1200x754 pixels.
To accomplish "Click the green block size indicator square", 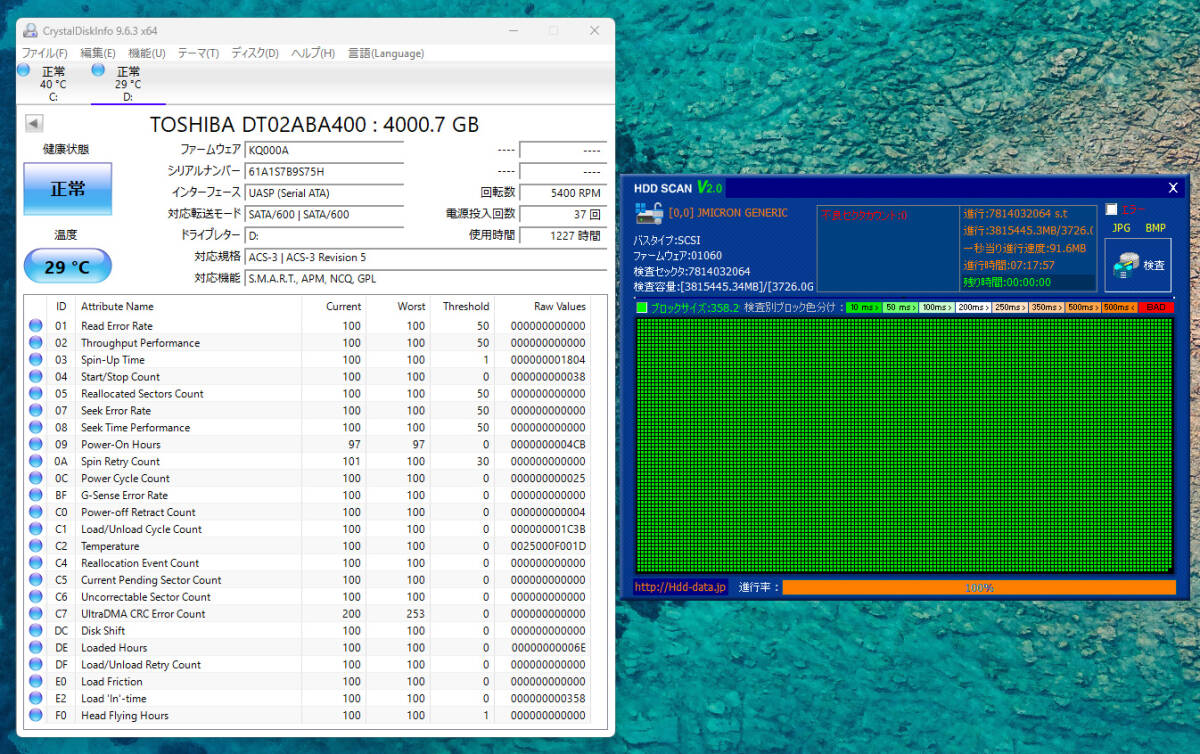I will pyautogui.click(x=642, y=308).
